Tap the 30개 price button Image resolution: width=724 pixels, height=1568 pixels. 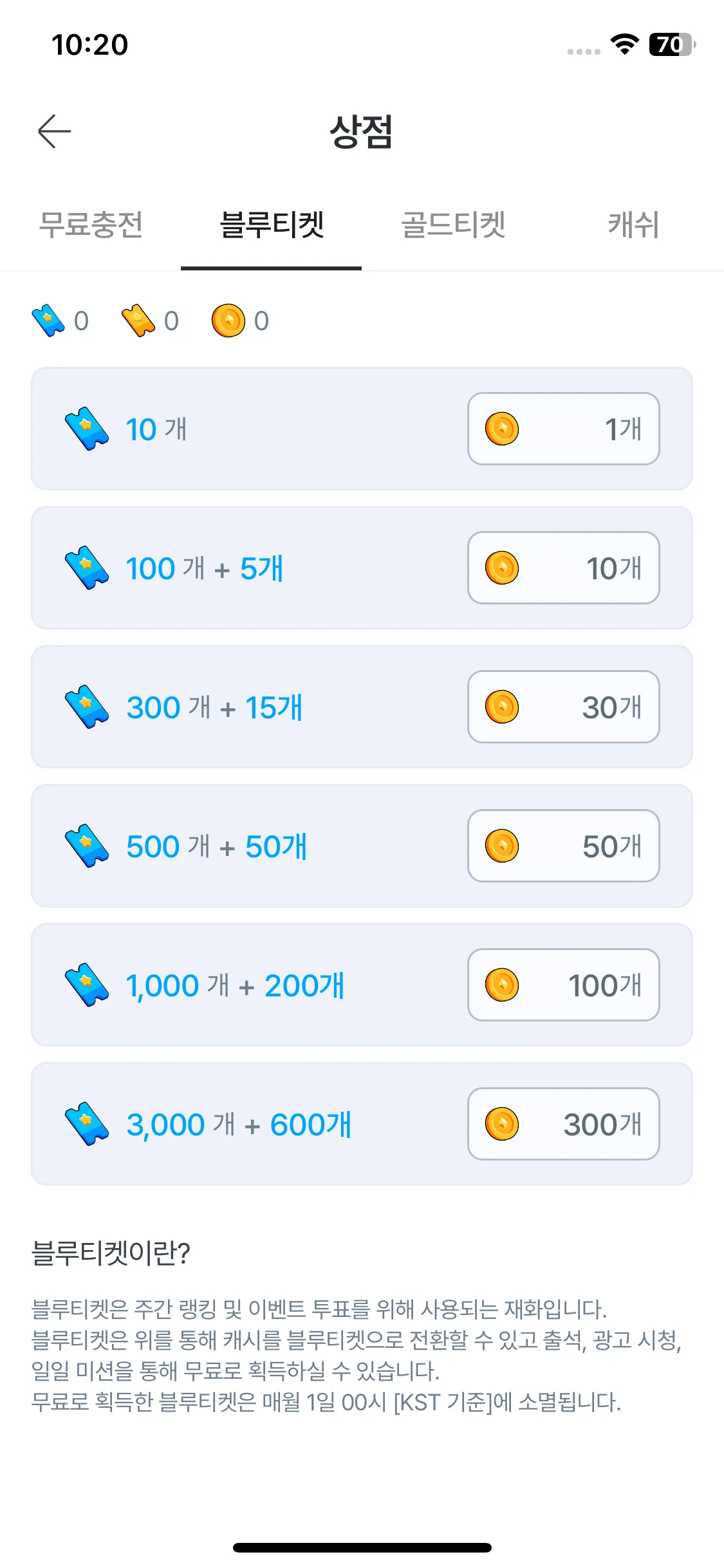tap(564, 707)
